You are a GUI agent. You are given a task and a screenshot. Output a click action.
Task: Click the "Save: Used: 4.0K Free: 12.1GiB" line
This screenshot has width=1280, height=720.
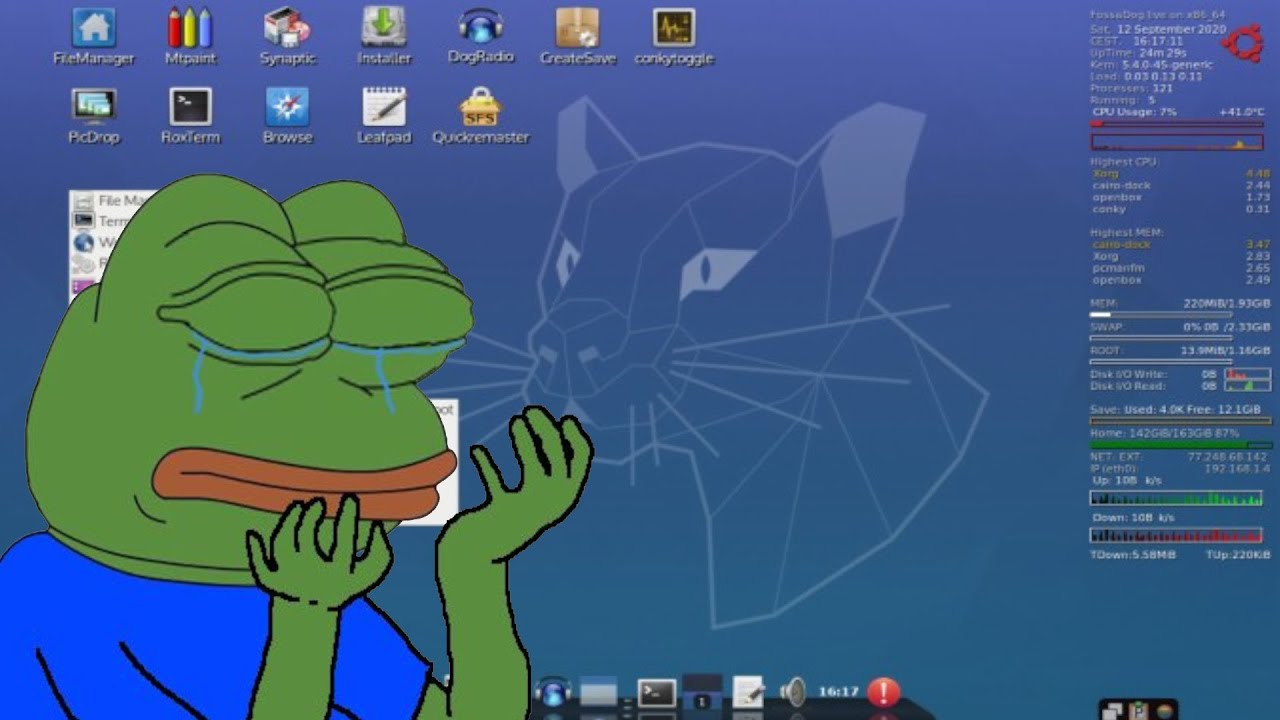coord(1176,410)
